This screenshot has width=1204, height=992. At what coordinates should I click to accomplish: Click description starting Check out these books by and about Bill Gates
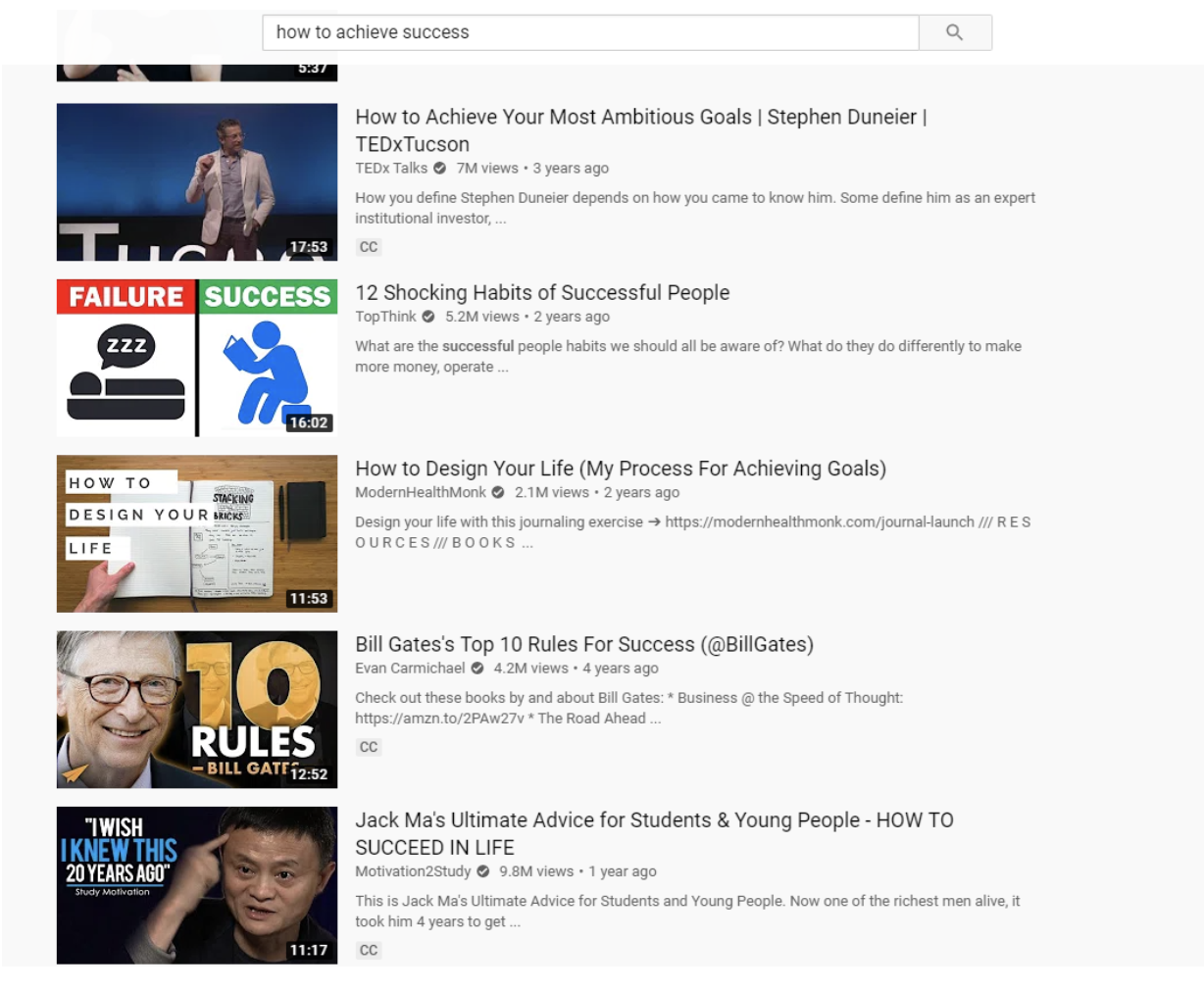629,708
